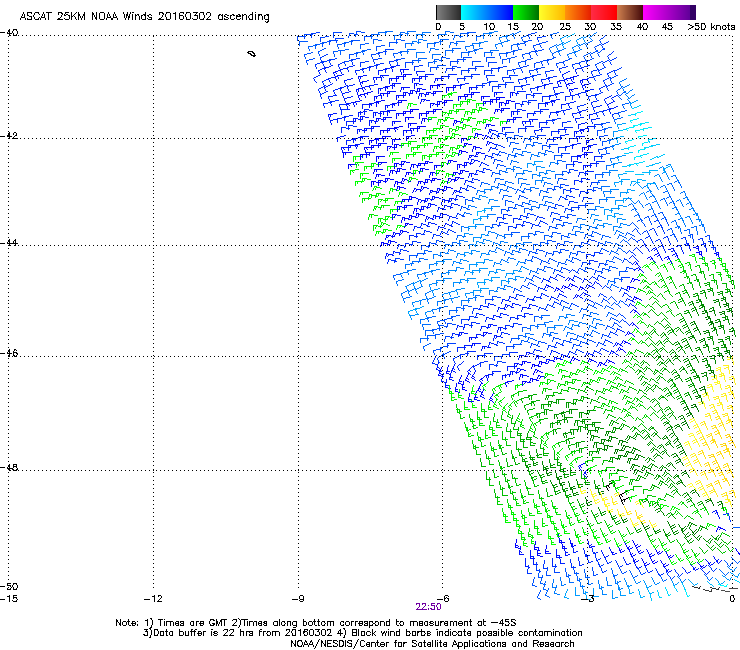
Task: Select the brown 35-40 knots legend swatch
Action: tap(630, 12)
